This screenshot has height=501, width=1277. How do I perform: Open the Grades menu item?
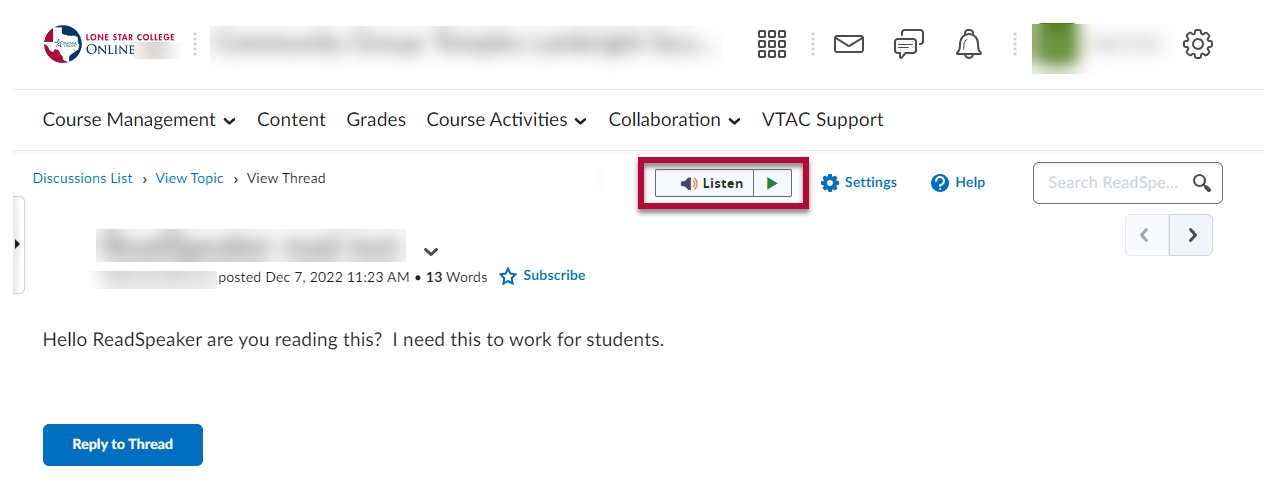coord(376,120)
